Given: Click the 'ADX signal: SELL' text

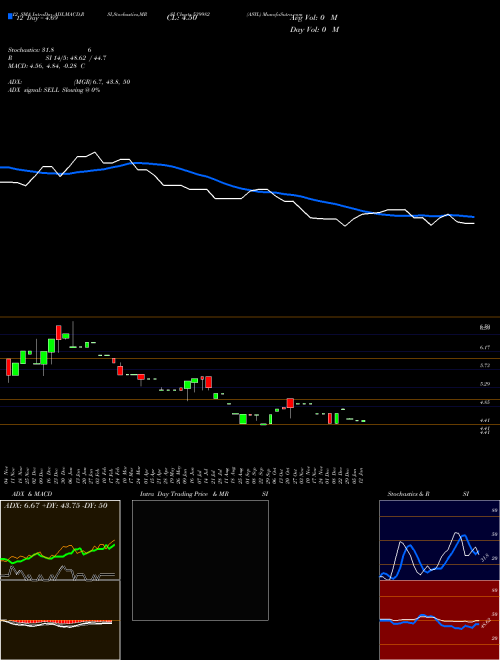Looking at the screenshot, I should (34, 90).
